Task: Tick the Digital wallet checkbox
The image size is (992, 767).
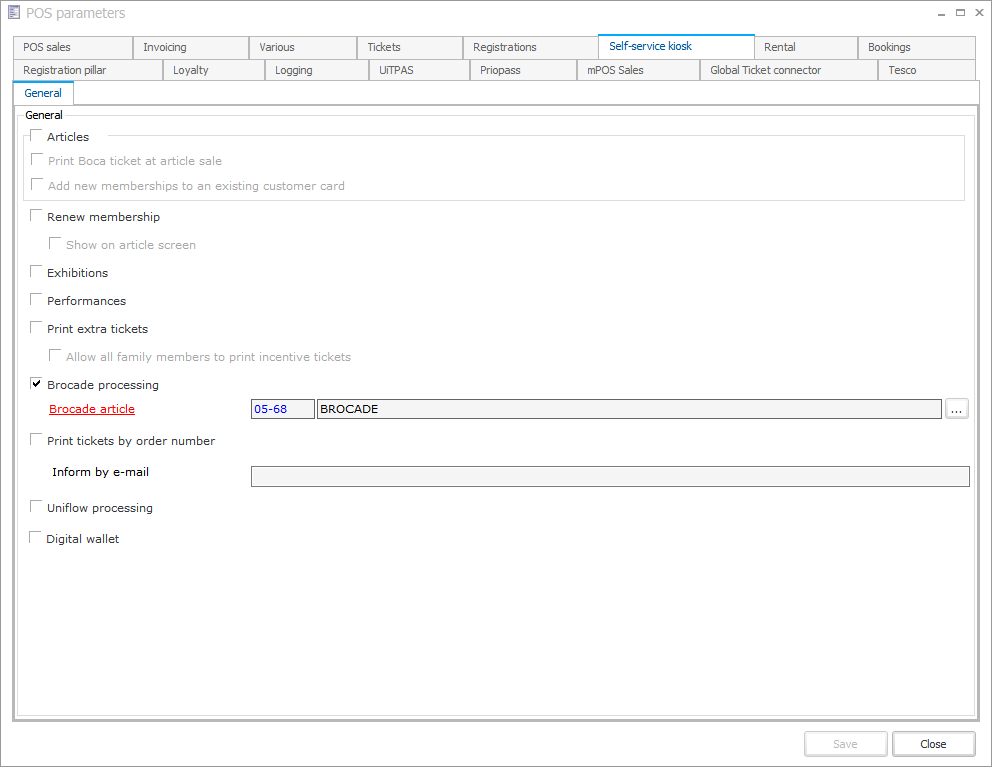Action: (x=37, y=538)
